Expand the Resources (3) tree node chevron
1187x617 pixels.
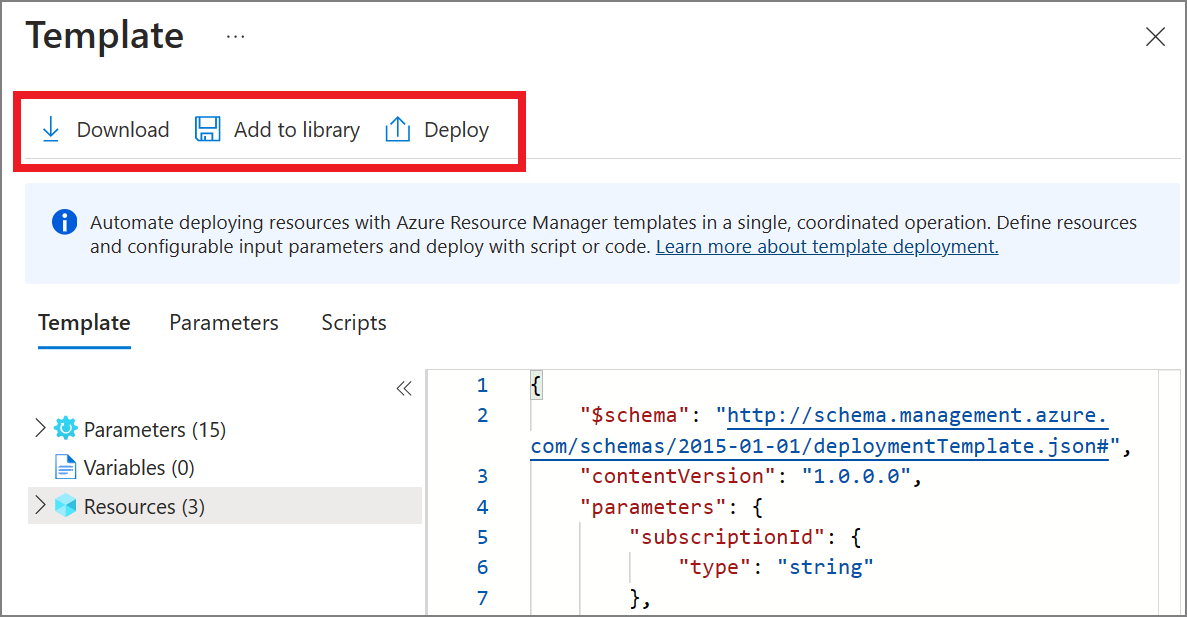pyautogui.click(x=40, y=505)
